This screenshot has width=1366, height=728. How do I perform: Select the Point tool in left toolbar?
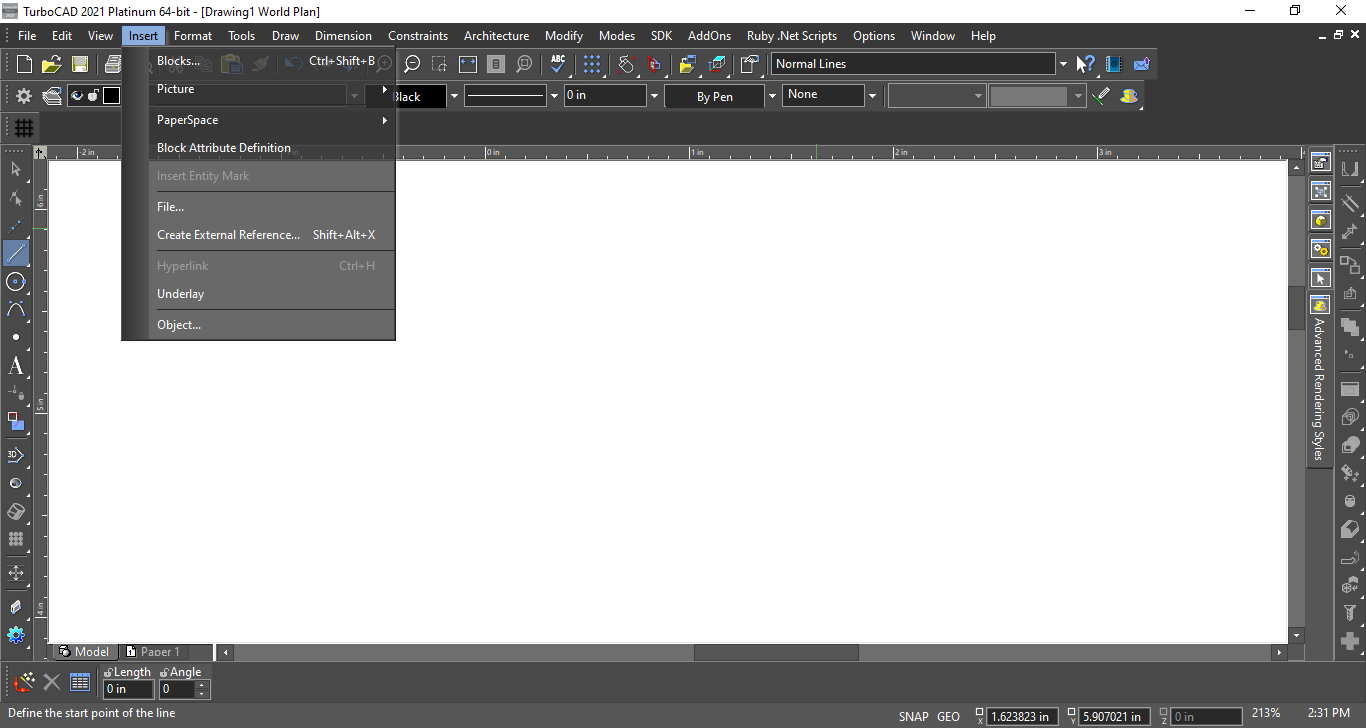[x=16, y=337]
